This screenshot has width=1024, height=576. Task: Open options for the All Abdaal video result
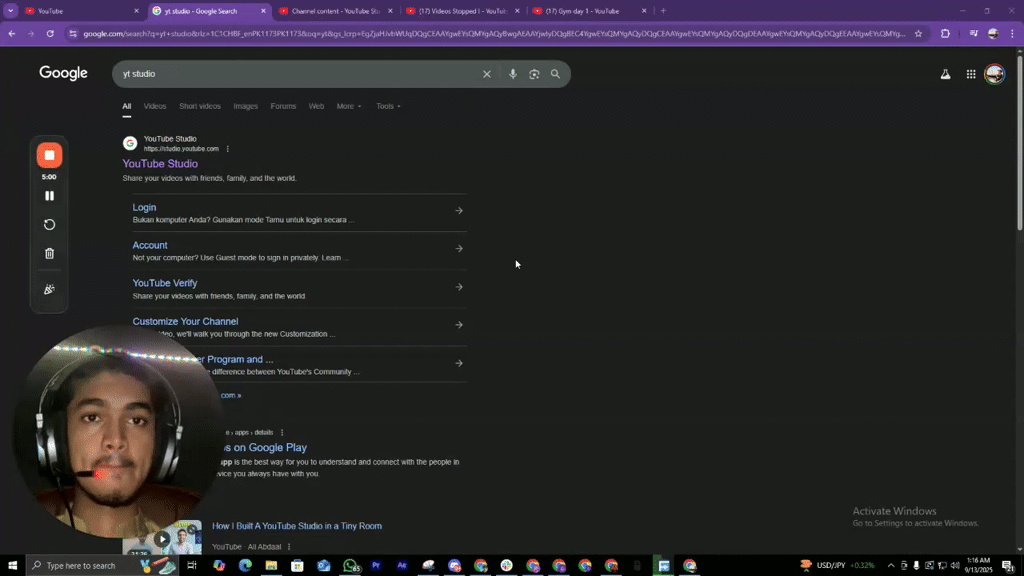tap(289, 547)
